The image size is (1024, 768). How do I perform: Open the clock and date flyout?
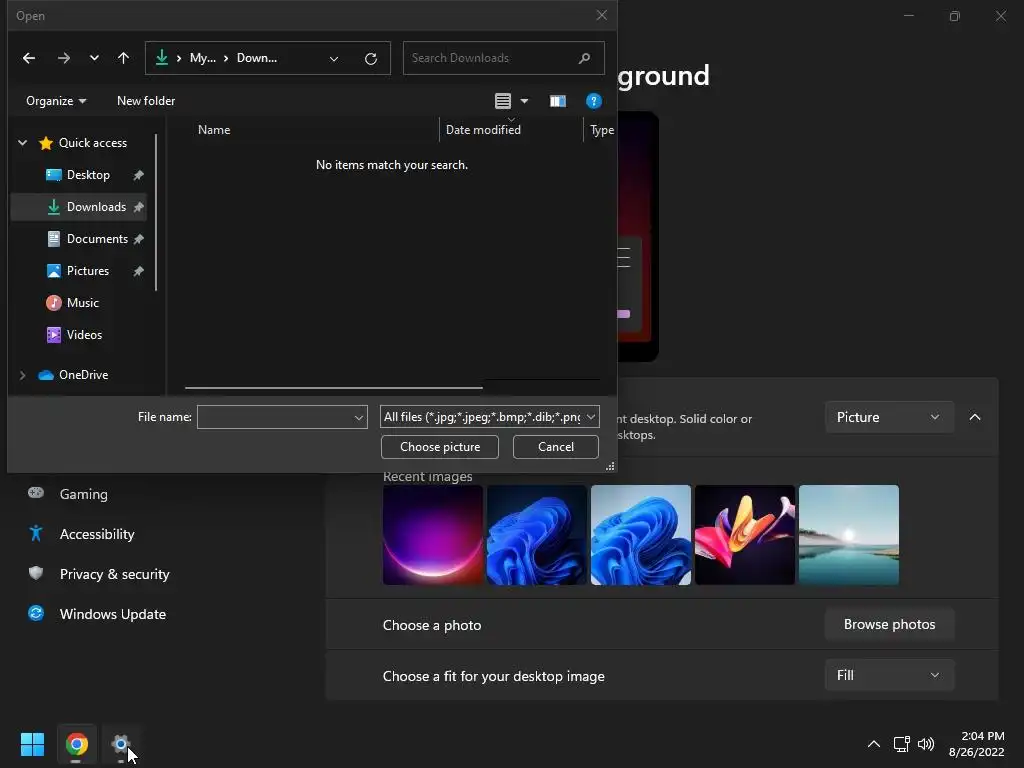(976, 744)
